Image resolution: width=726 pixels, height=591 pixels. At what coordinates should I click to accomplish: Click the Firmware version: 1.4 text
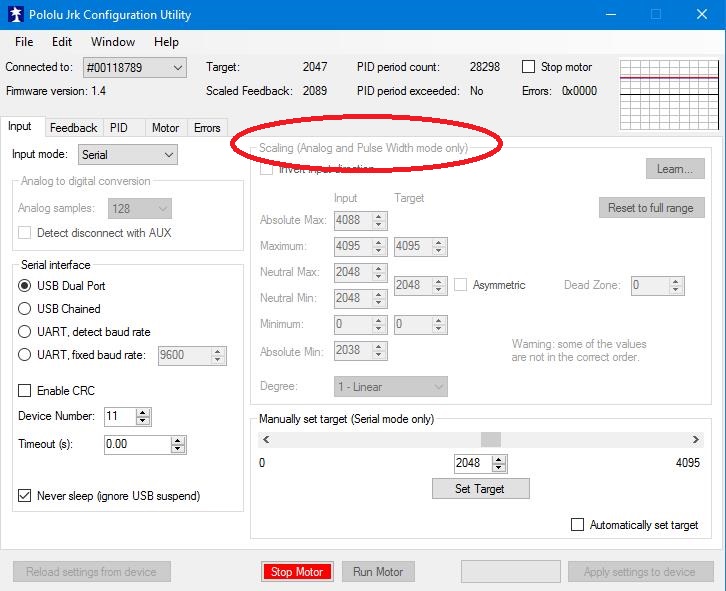pos(56,91)
